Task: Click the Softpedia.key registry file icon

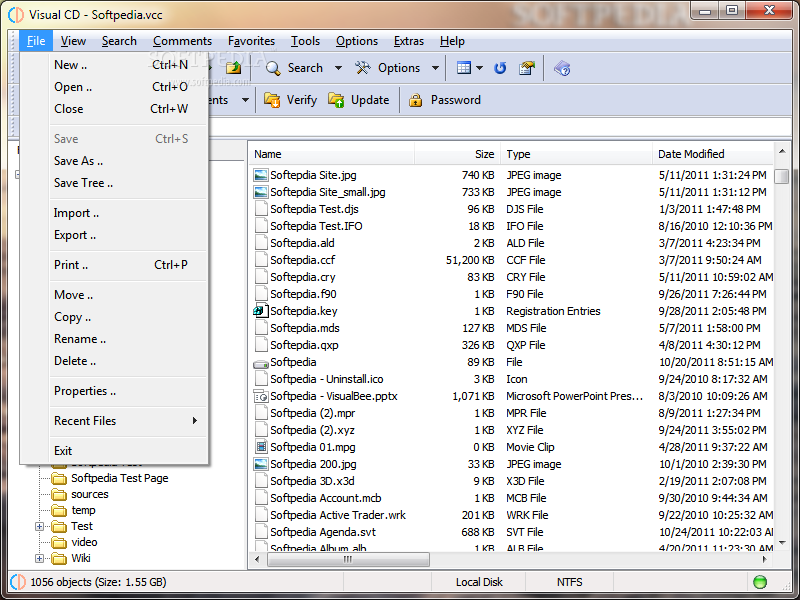Action: click(261, 311)
